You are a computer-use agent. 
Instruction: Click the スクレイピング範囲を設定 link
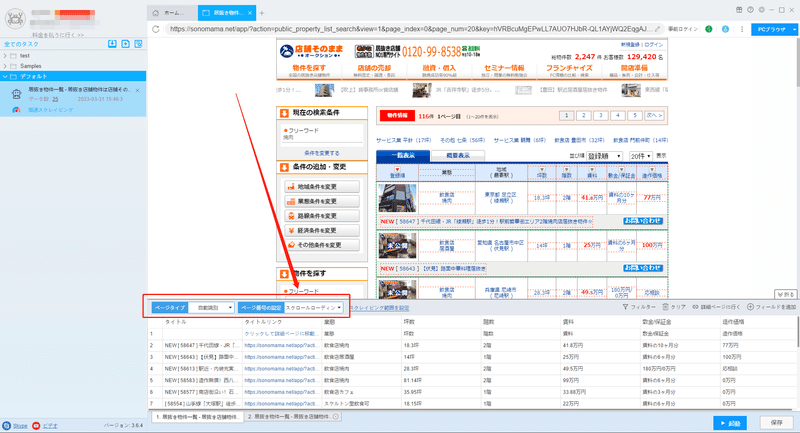pos(379,308)
